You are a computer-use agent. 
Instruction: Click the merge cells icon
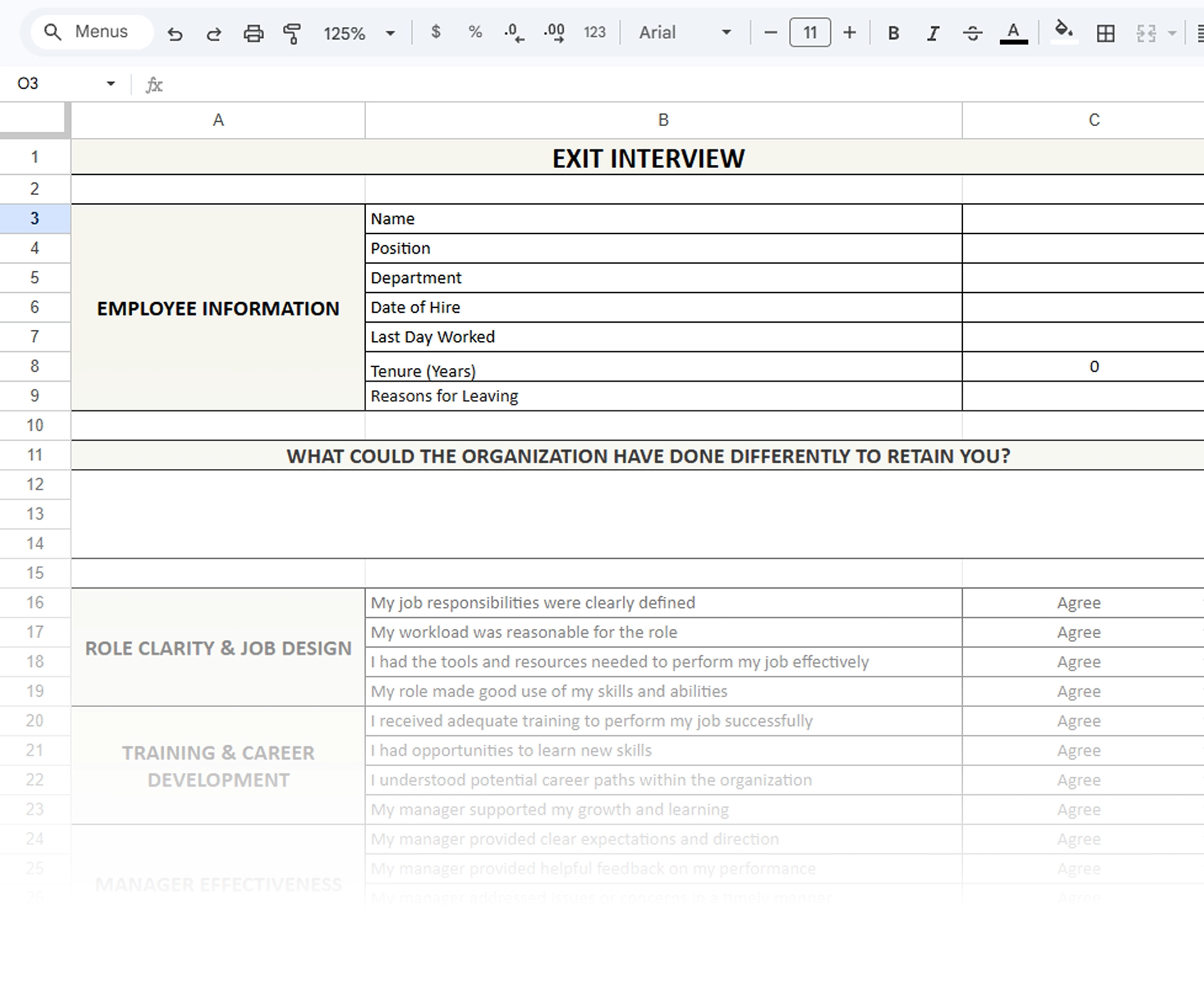click(x=1146, y=33)
